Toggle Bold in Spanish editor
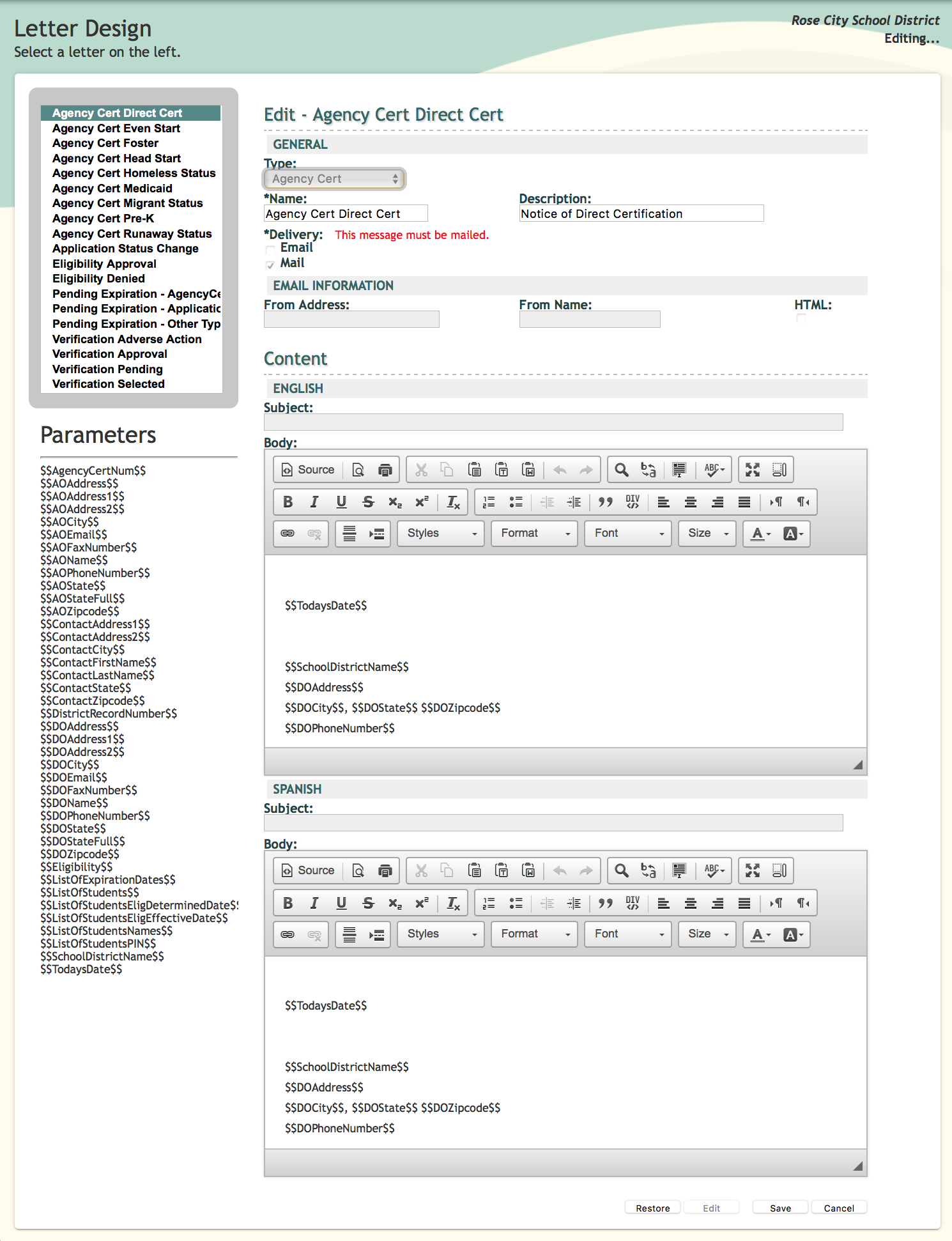The width and height of the screenshot is (952, 1241). (x=288, y=903)
